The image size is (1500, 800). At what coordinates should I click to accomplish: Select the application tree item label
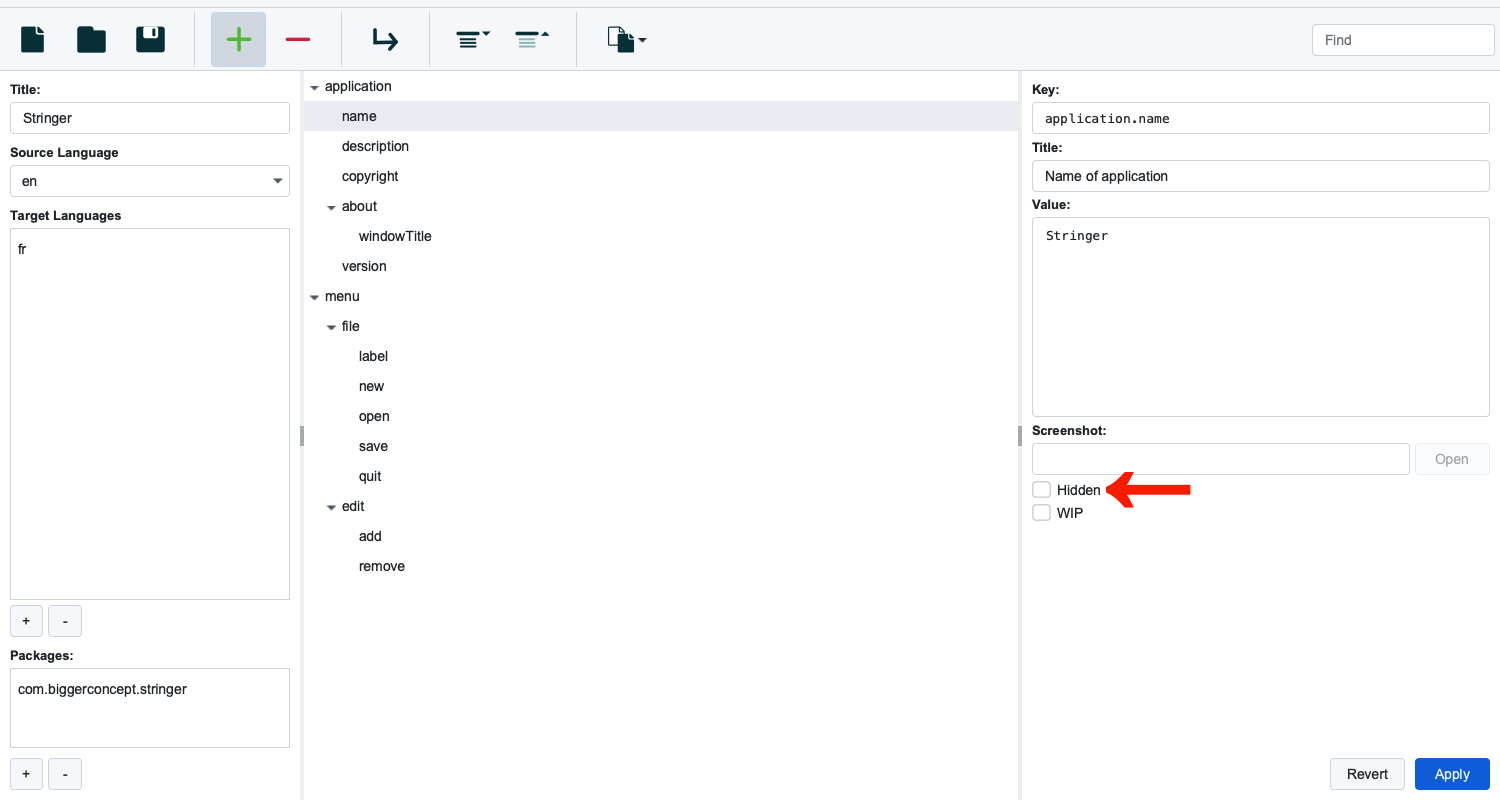pos(358,86)
